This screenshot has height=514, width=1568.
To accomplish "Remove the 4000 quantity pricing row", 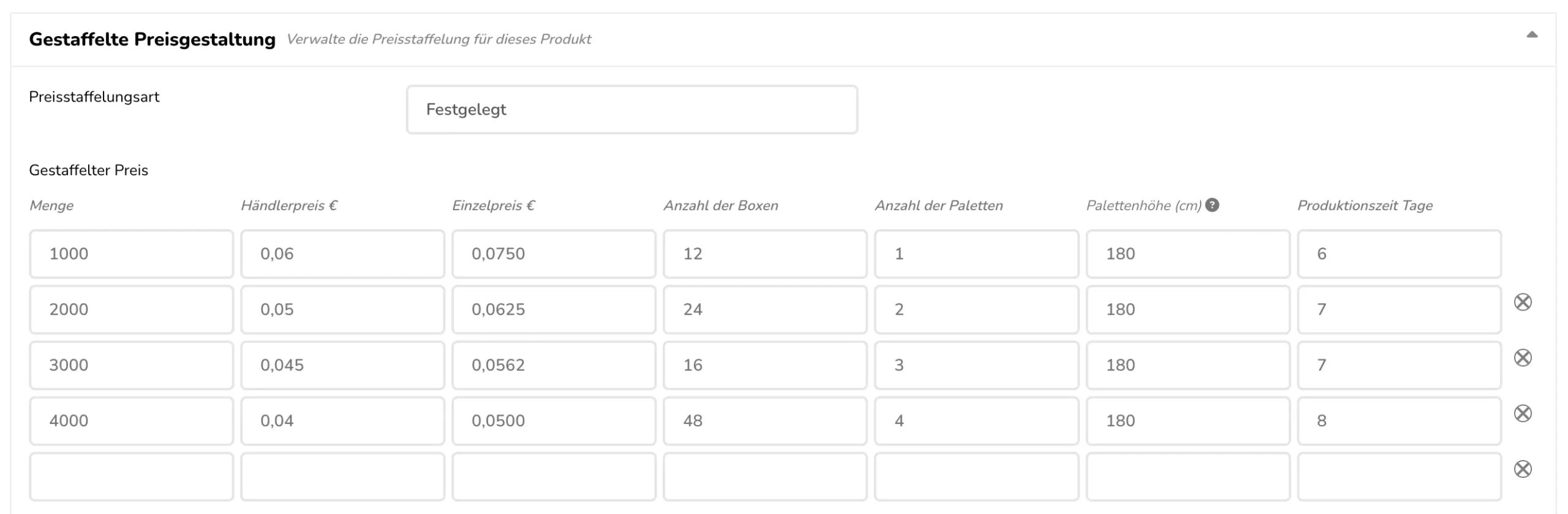I will (x=1523, y=414).
